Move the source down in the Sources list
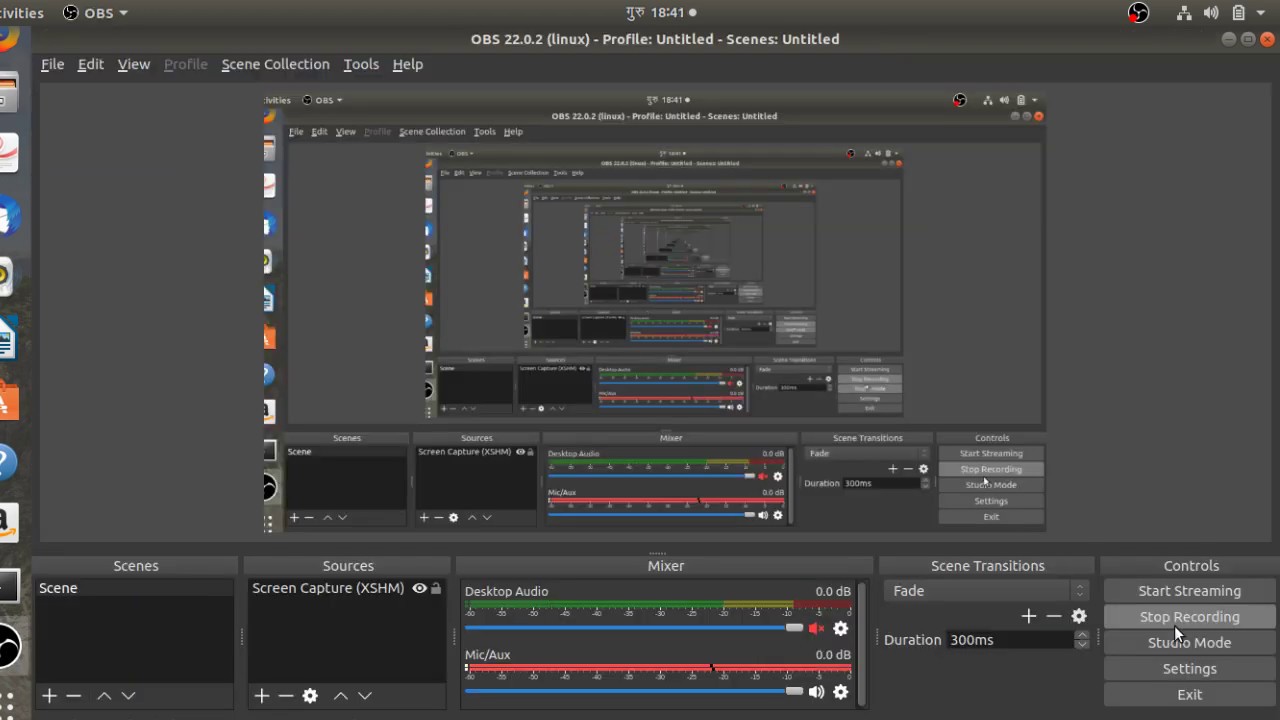The height and width of the screenshot is (720, 1280). click(365, 695)
